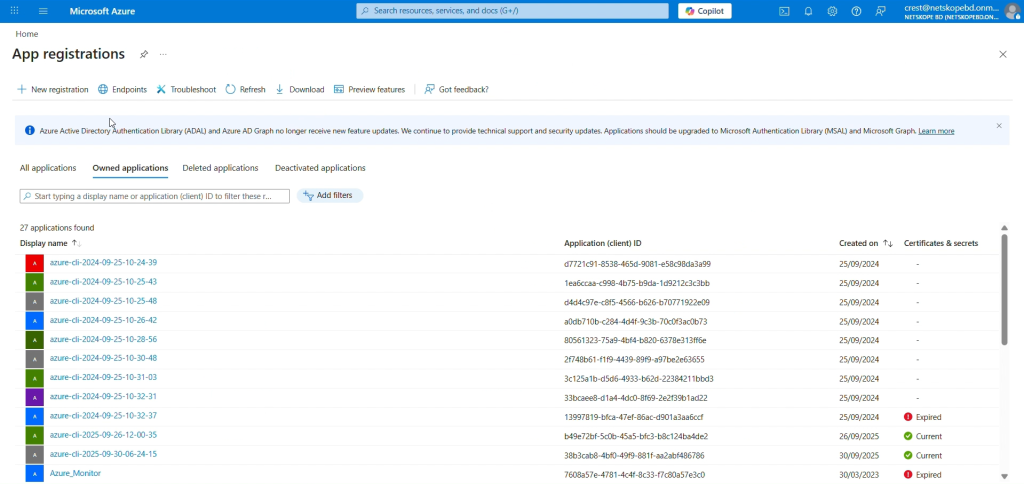
Task: Open Preview features
Action: (369, 89)
